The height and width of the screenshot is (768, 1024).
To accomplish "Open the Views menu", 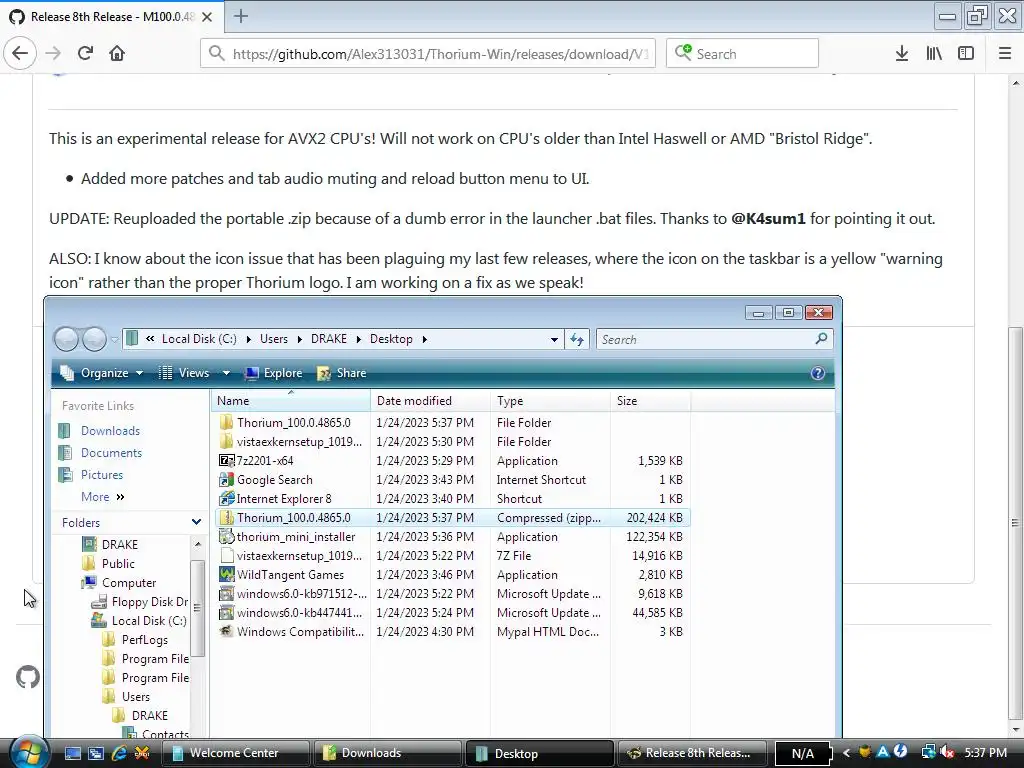I will 185,373.
